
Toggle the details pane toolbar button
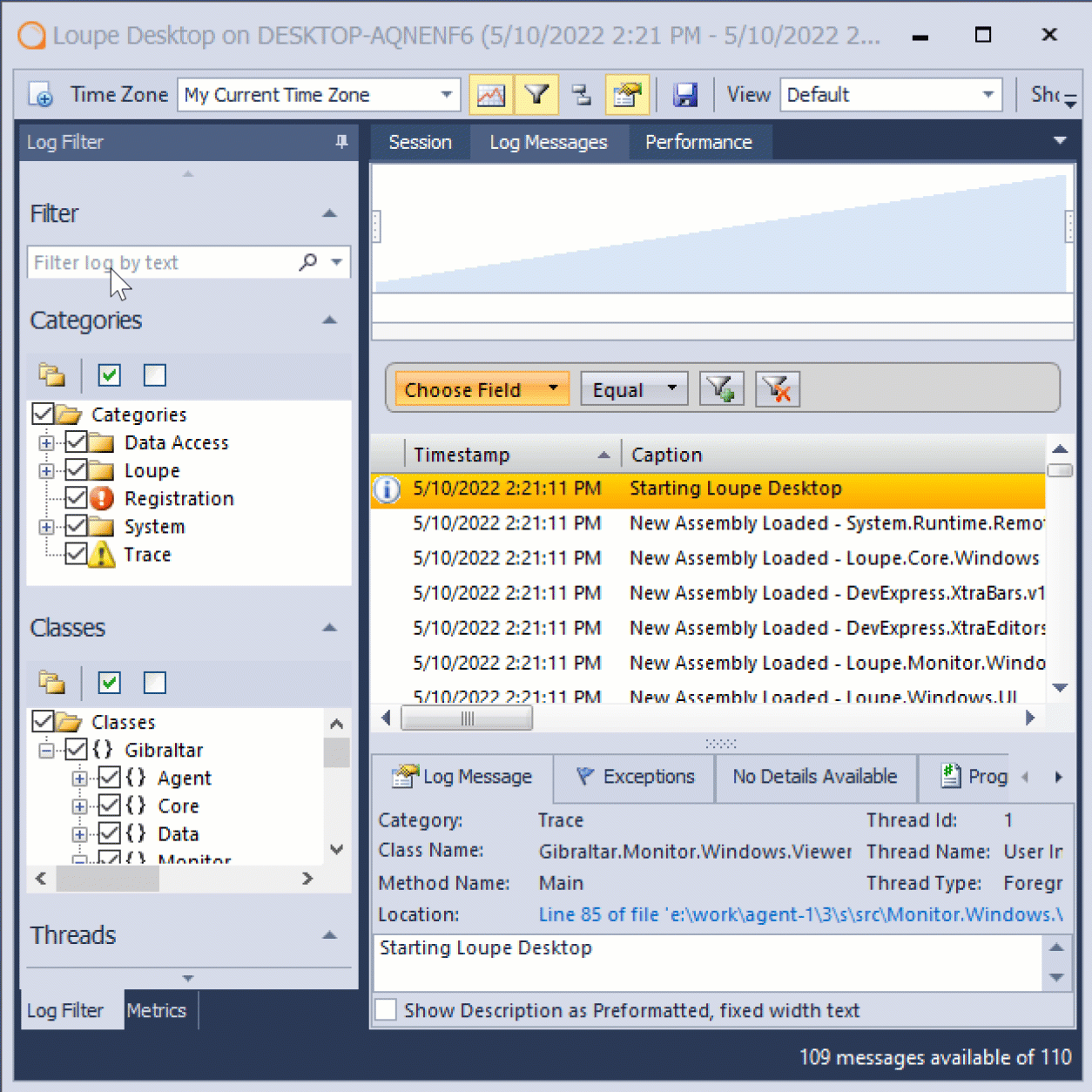click(627, 95)
